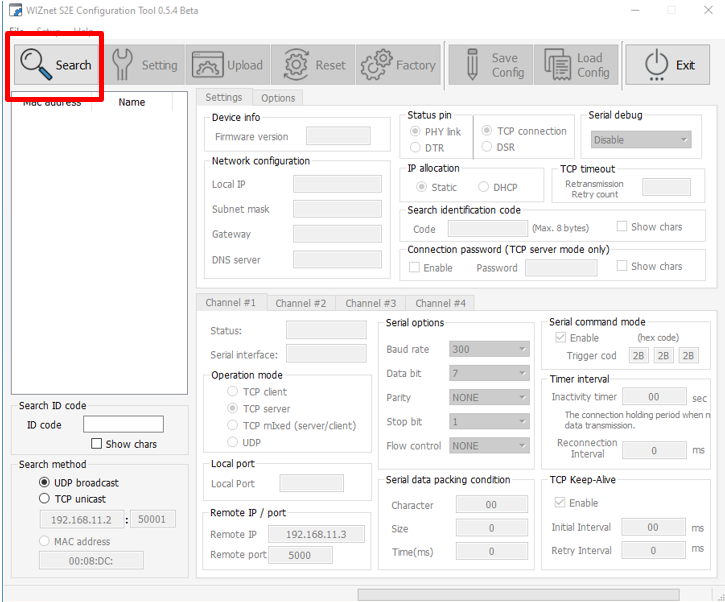This screenshot has height=602, width=725.
Task: Choose Static IP allocation
Action: click(x=421, y=187)
